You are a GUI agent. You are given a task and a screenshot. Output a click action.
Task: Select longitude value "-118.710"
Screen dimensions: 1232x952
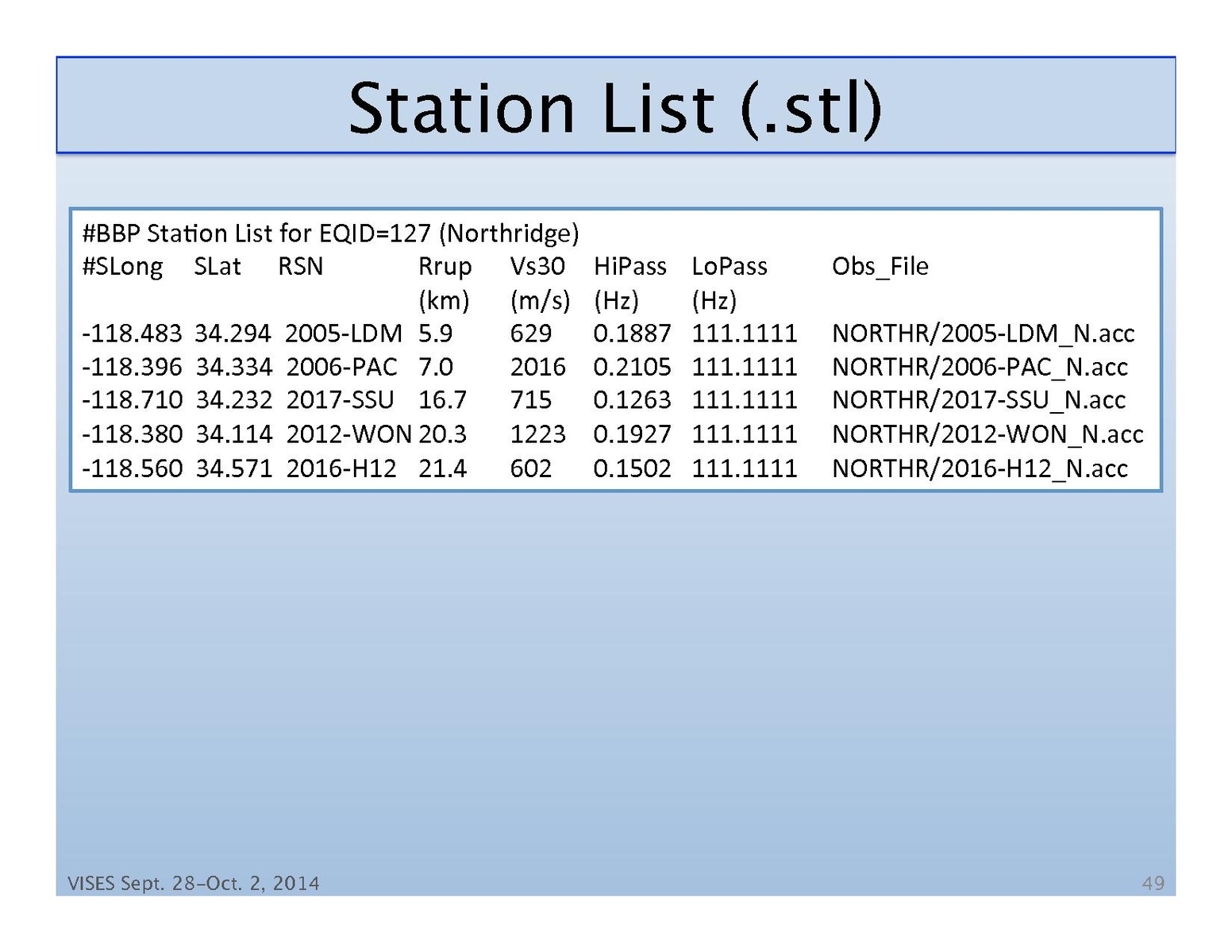click(x=132, y=400)
